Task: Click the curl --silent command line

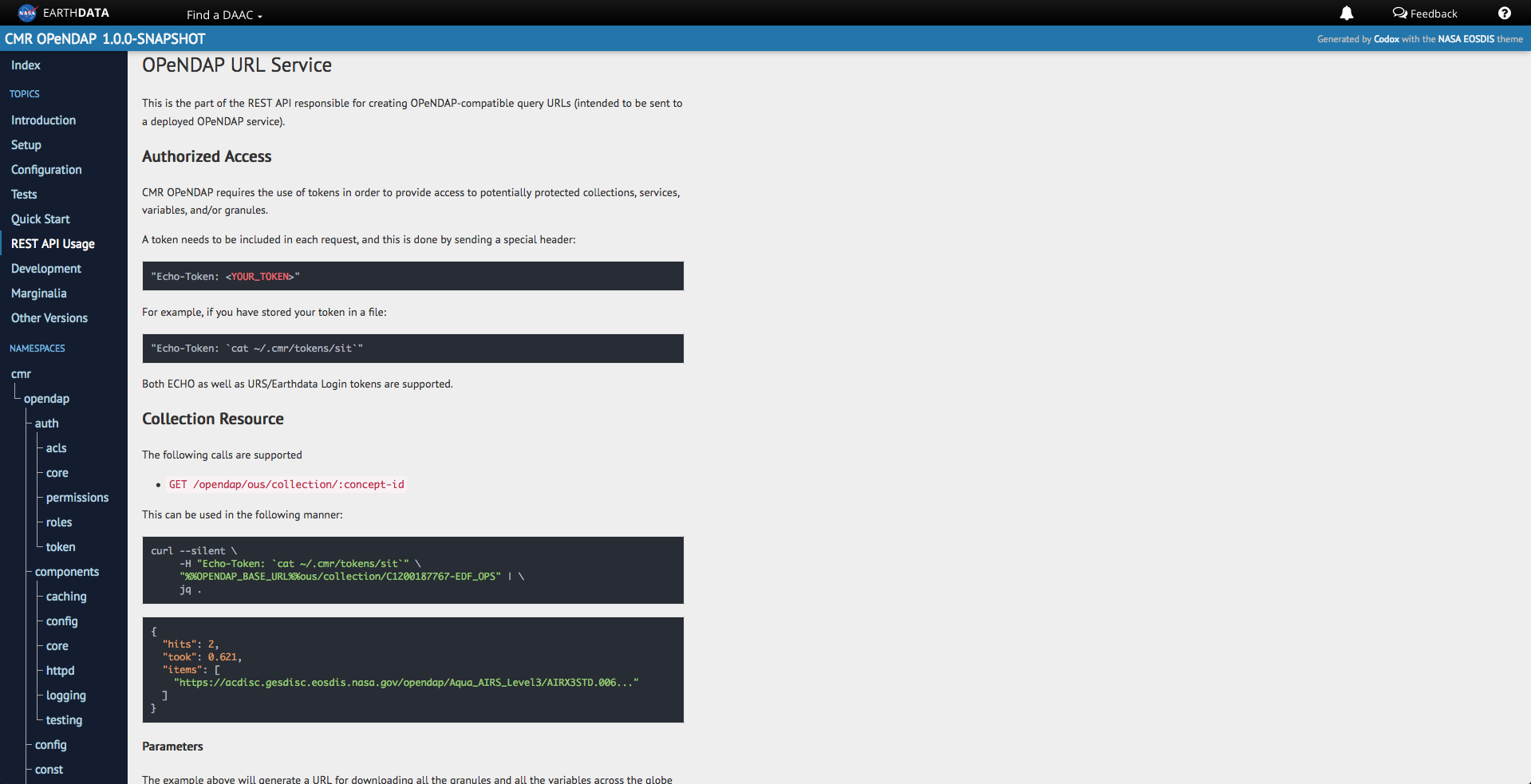Action: click(x=194, y=551)
